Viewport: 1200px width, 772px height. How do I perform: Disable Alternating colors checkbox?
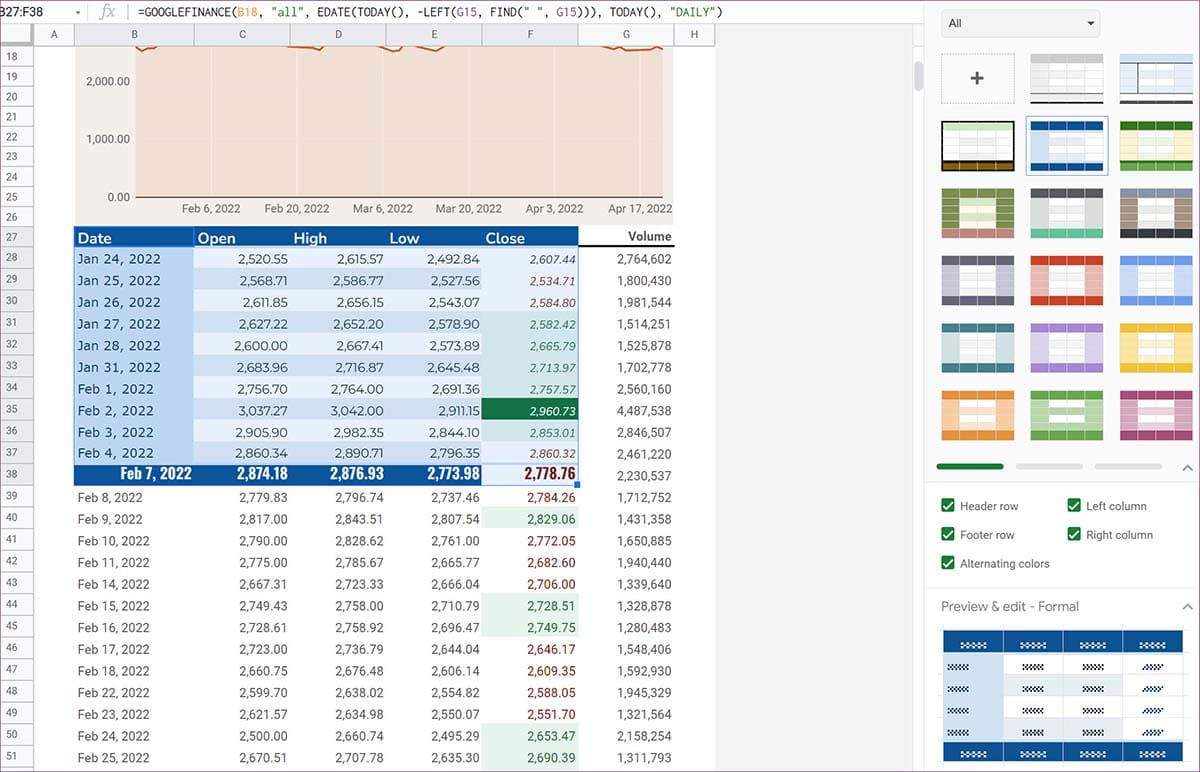tap(948, 563)
